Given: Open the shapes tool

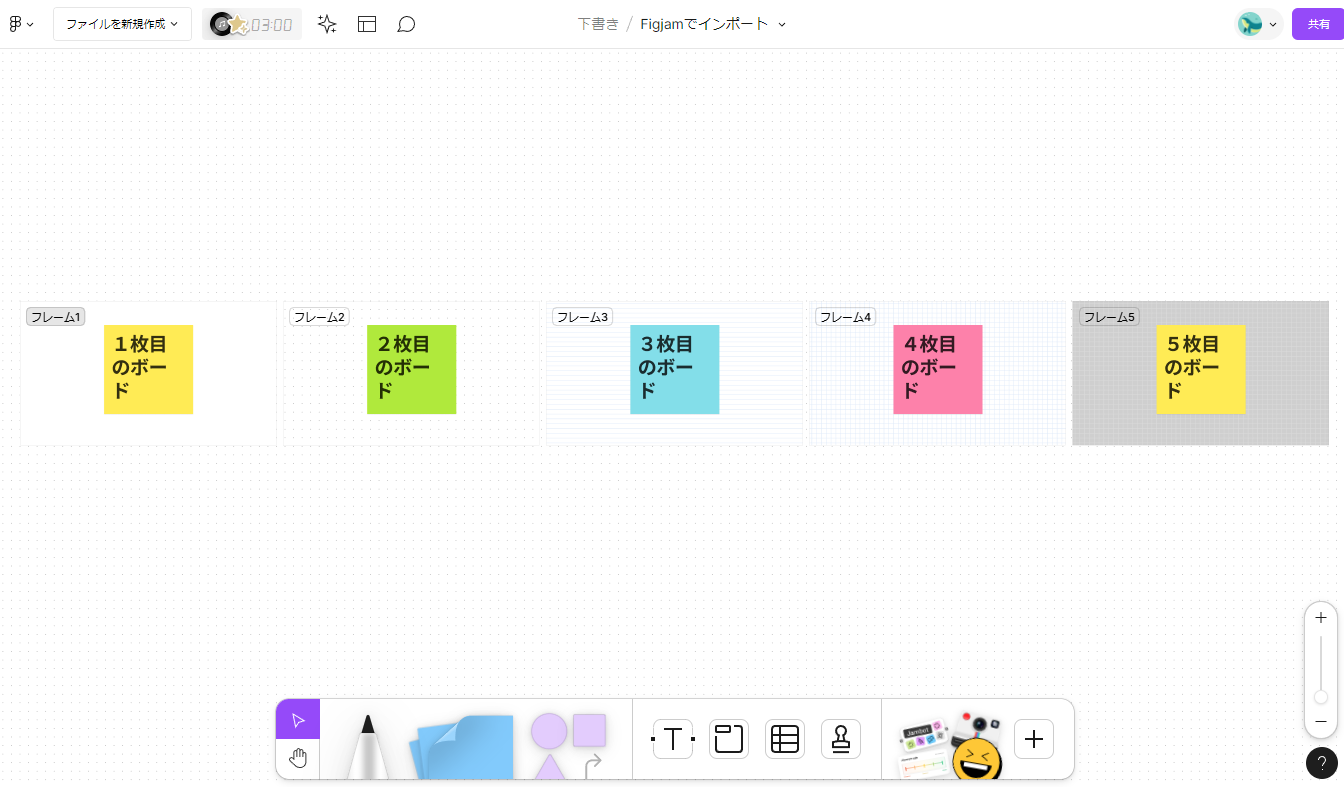Looking at the screenshot, I should click(x=568, y=745).
